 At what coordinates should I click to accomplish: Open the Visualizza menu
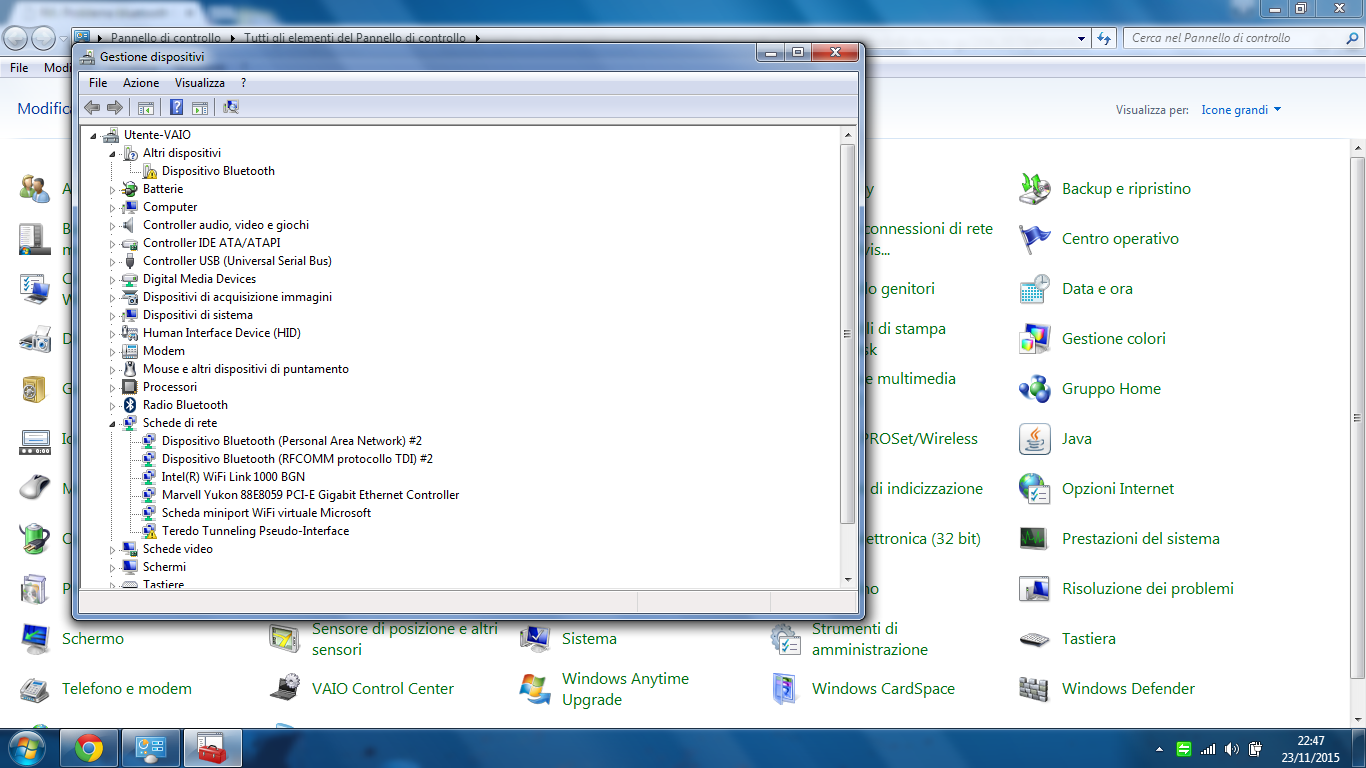click(x=200, y=83)
